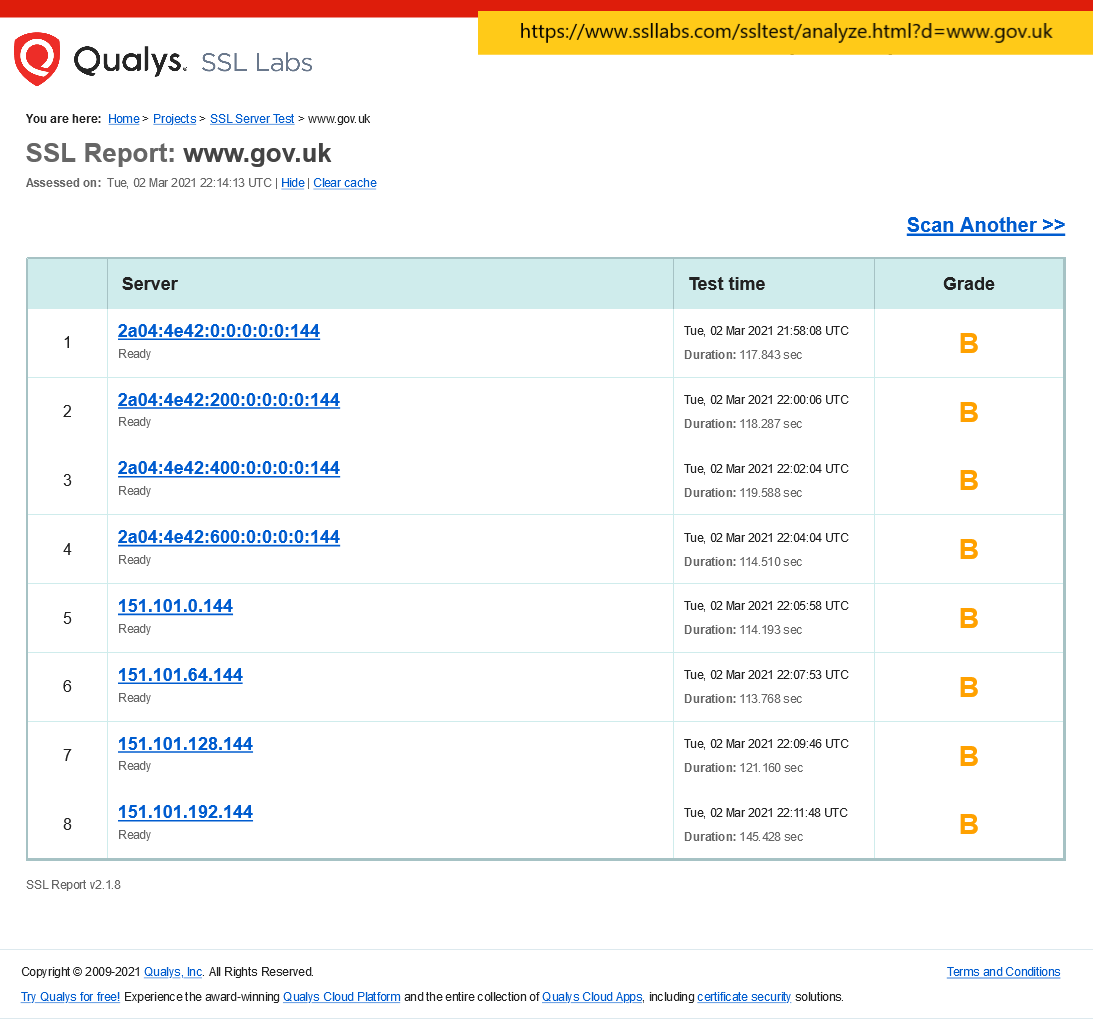Click Duration 114.510 sec text

pyautogui.click(x=743, y=562)
